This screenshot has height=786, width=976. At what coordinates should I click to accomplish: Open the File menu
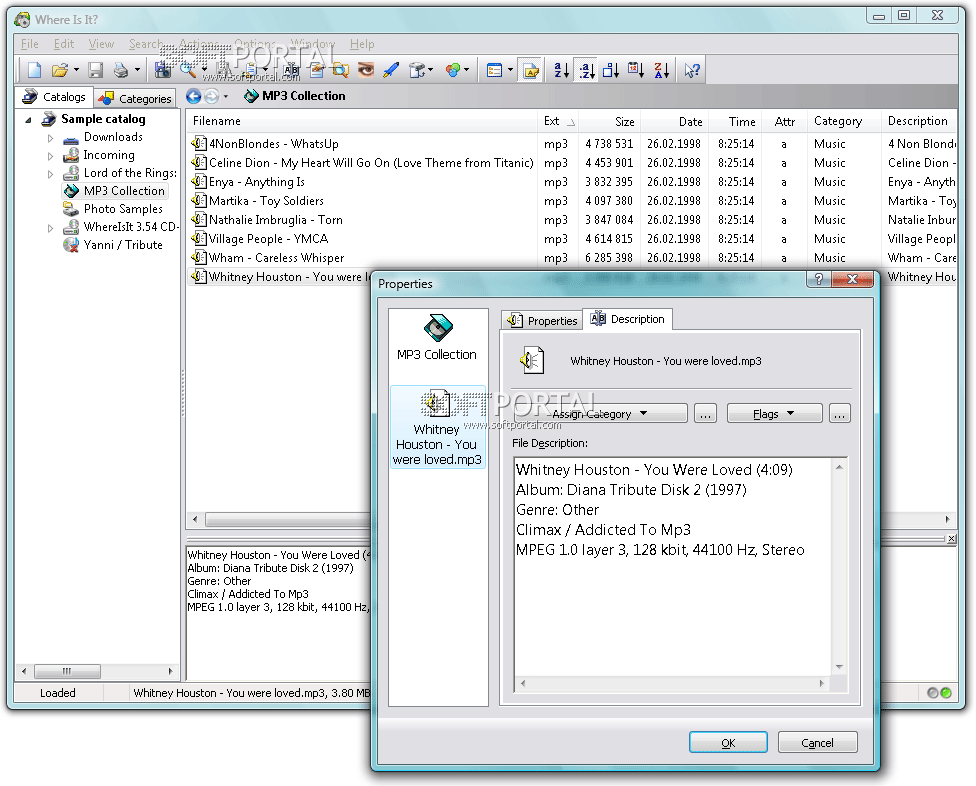[x=30, y=44]
